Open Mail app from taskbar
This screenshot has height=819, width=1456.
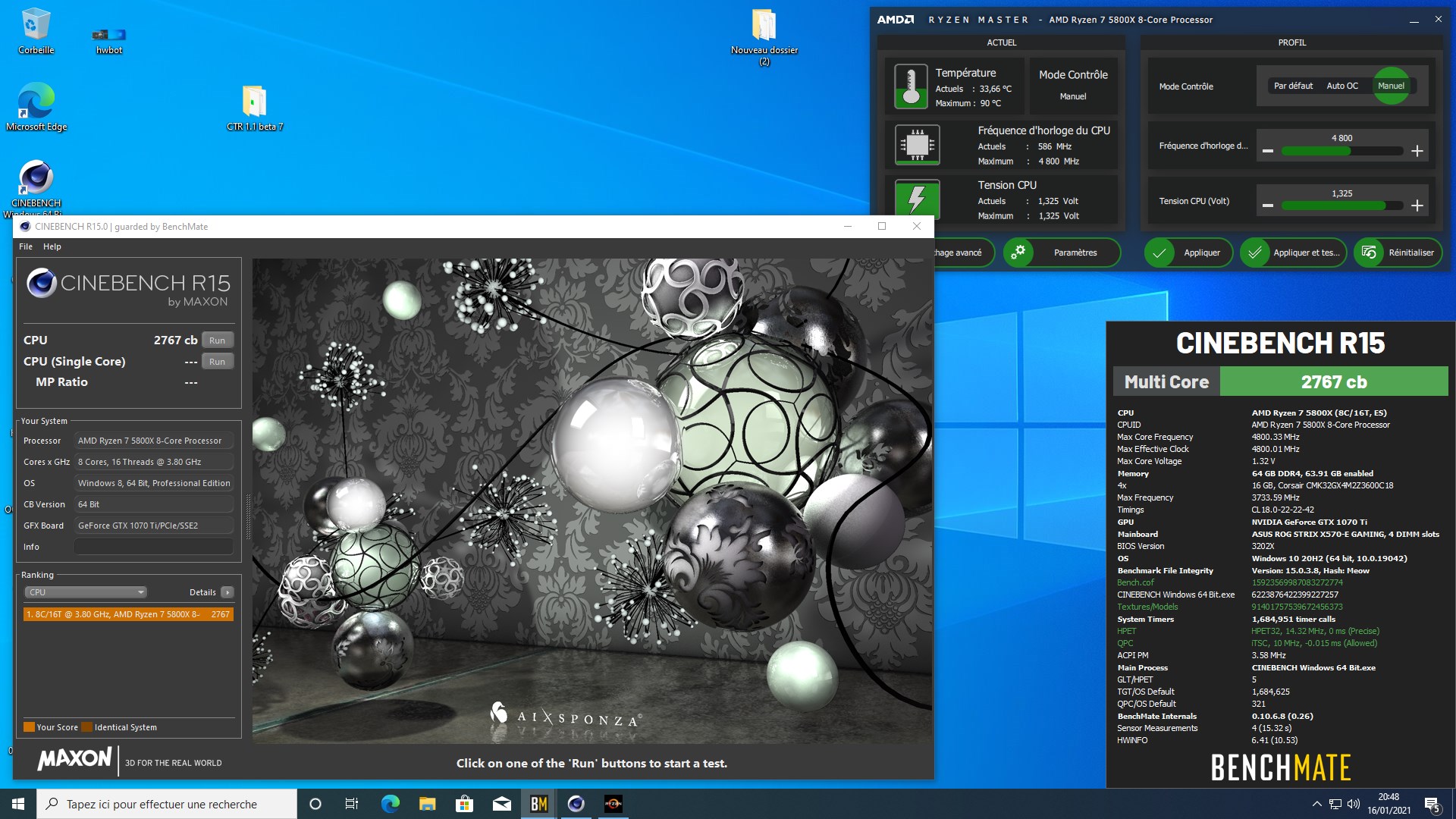[501, 804]
